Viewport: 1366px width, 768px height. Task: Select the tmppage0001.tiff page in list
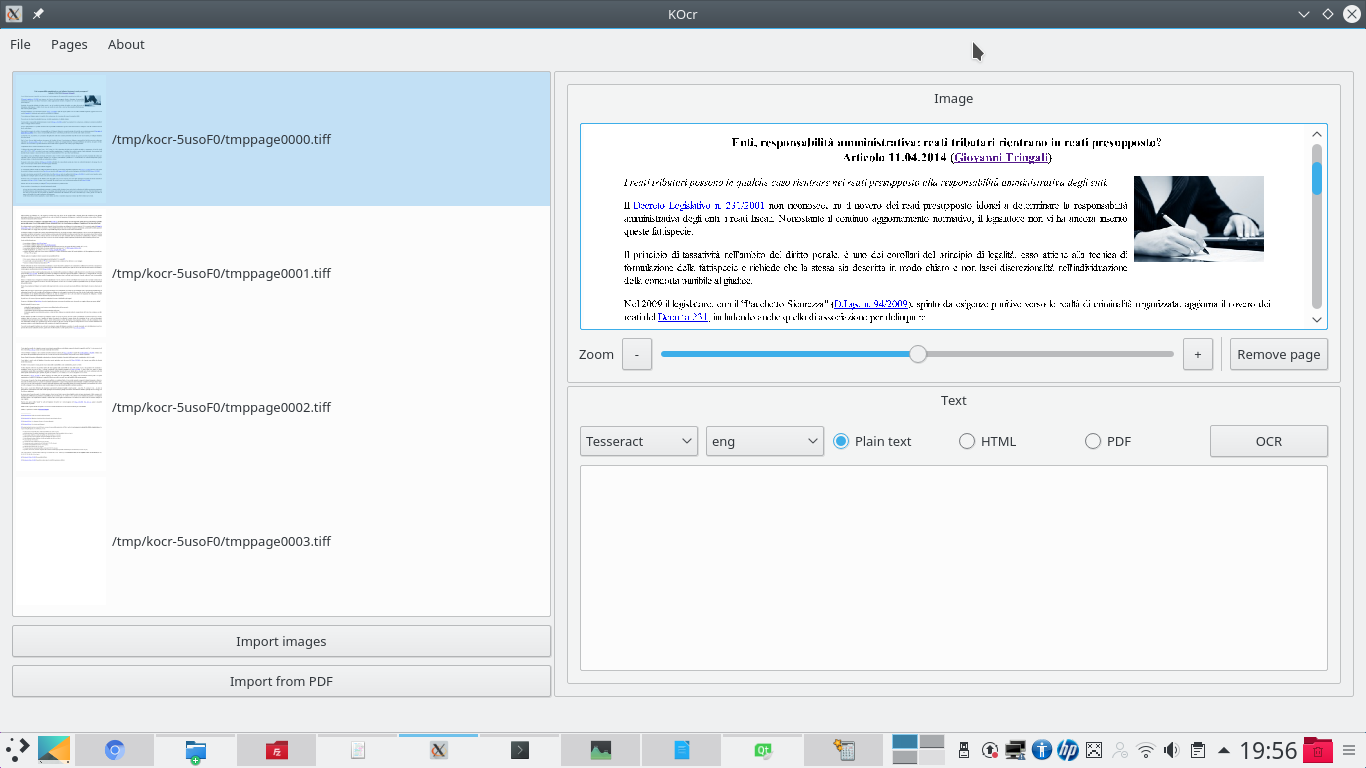pyautogui.click(x=281, y=273)
